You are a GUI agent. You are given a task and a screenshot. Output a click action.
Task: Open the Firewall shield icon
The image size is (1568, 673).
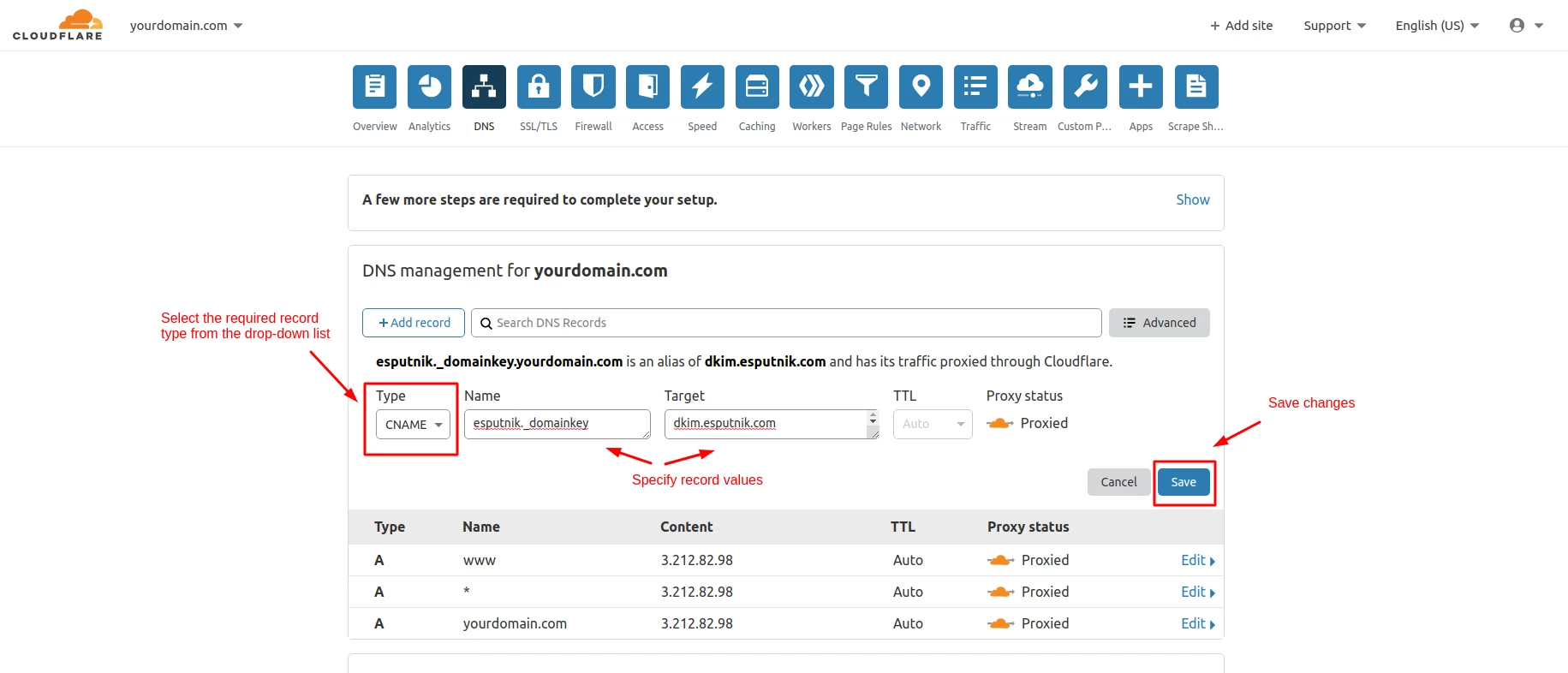pyautogui.click(x=593, y=86)
